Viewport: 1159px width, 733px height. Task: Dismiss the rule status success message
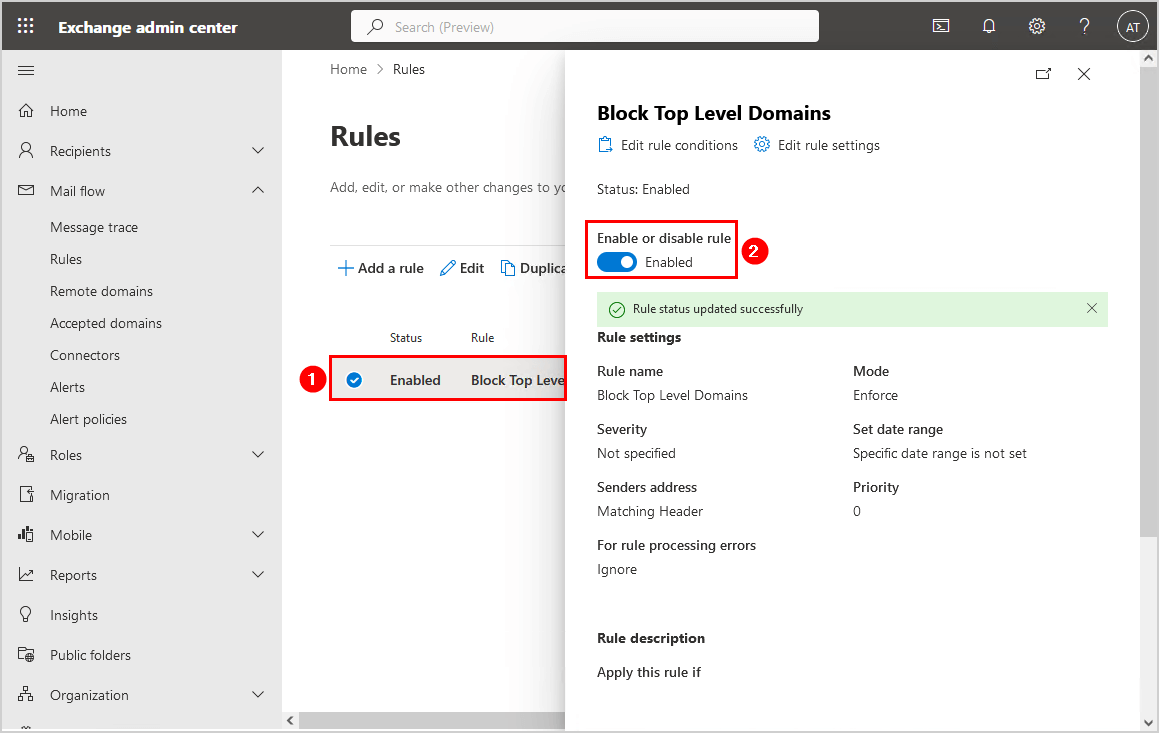(x=1092, y=309)
